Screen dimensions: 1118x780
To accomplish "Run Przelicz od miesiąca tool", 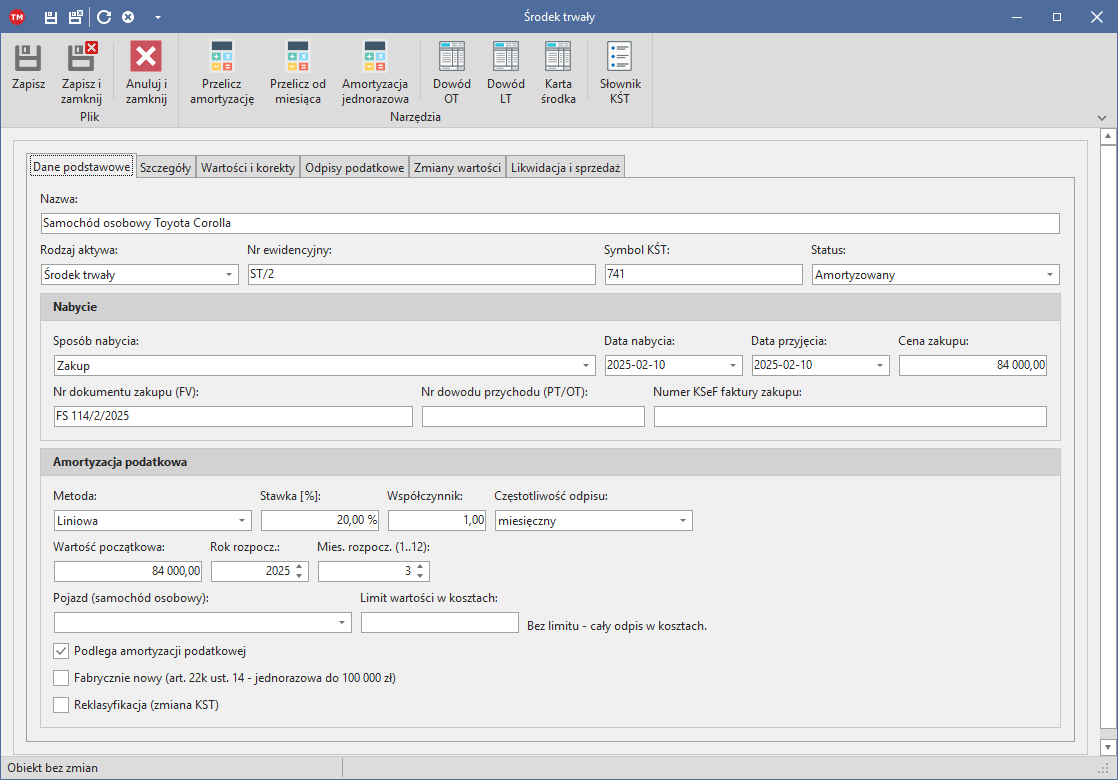I will click(298, 73).
